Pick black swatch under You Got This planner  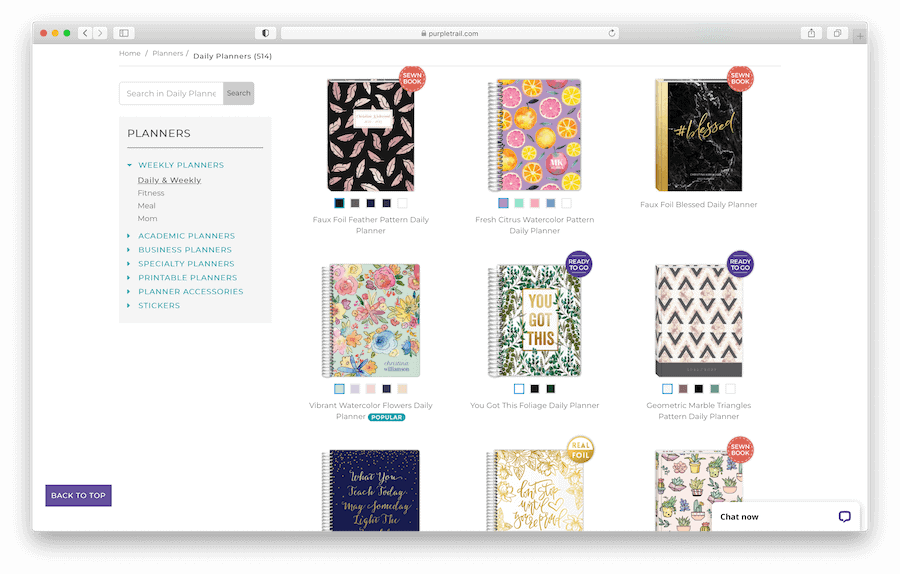(535, 389)
